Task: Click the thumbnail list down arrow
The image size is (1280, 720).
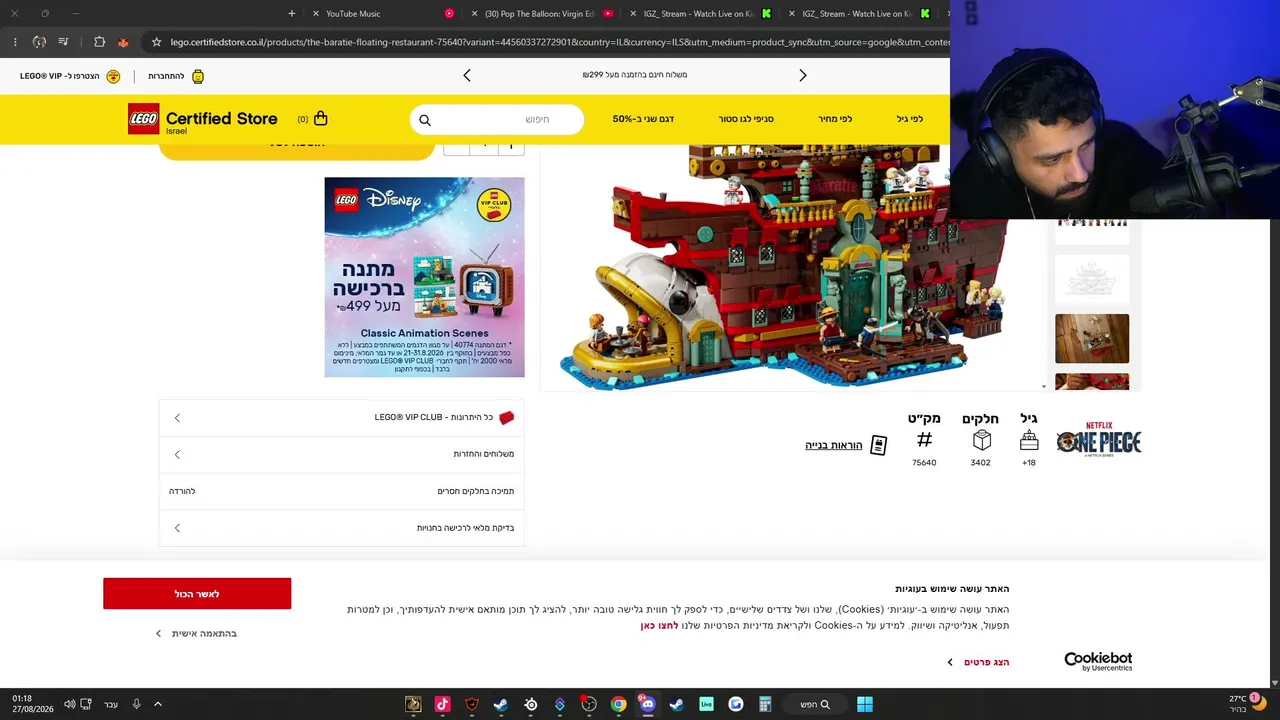Action: pos(1043,386)
